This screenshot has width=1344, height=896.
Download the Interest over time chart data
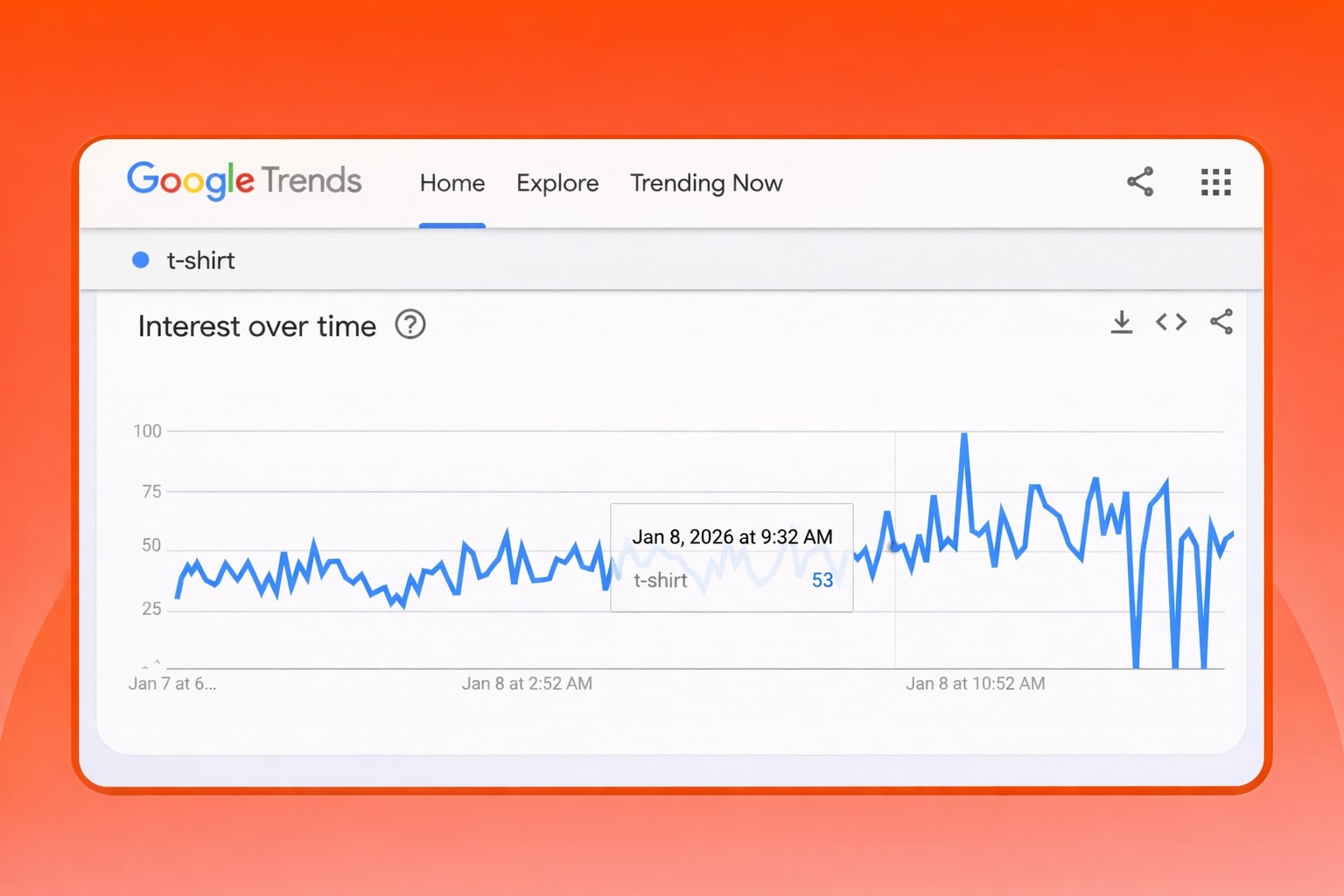tap(1121, 322)
